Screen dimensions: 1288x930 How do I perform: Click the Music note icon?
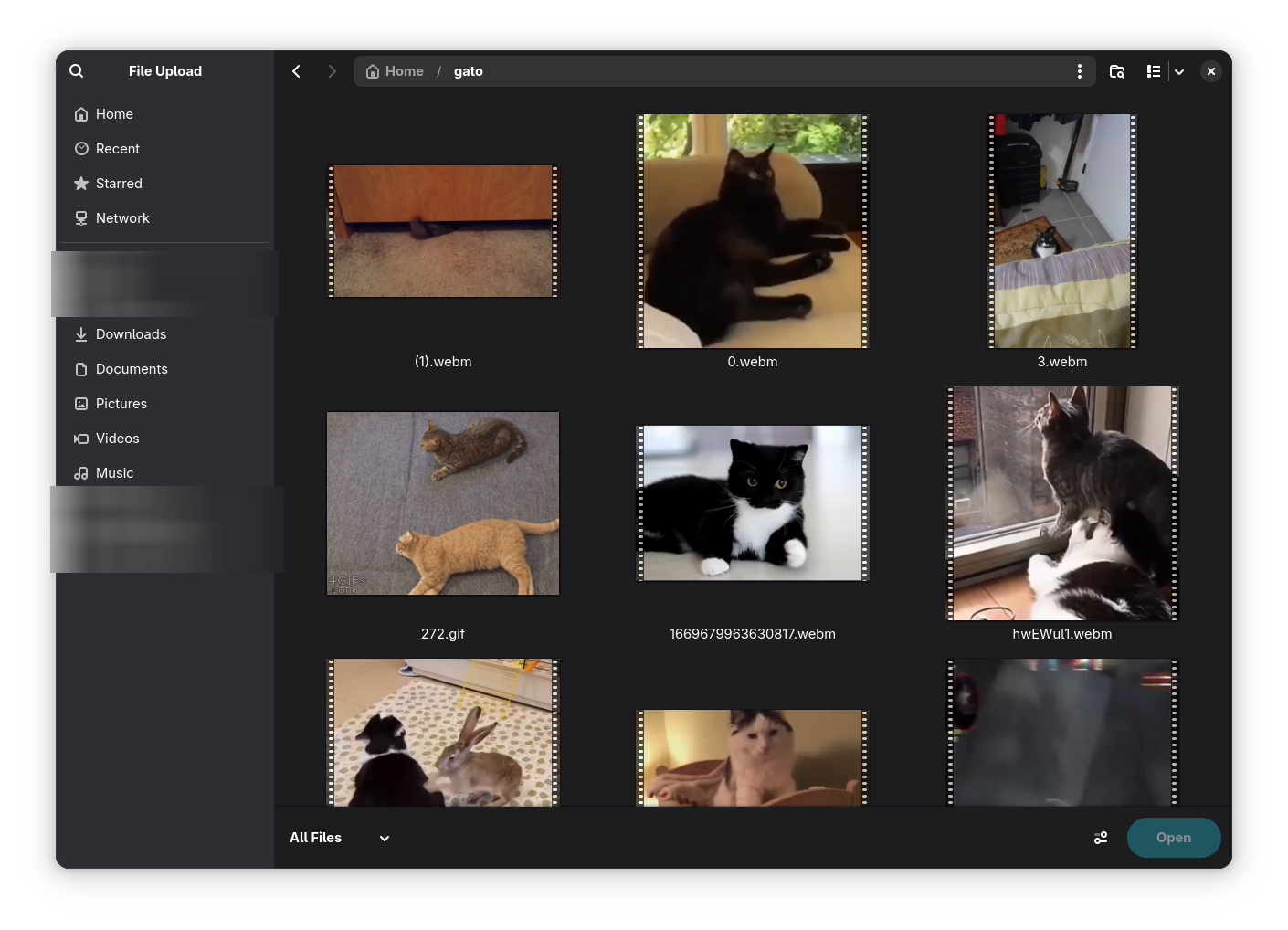click(81, 473)
